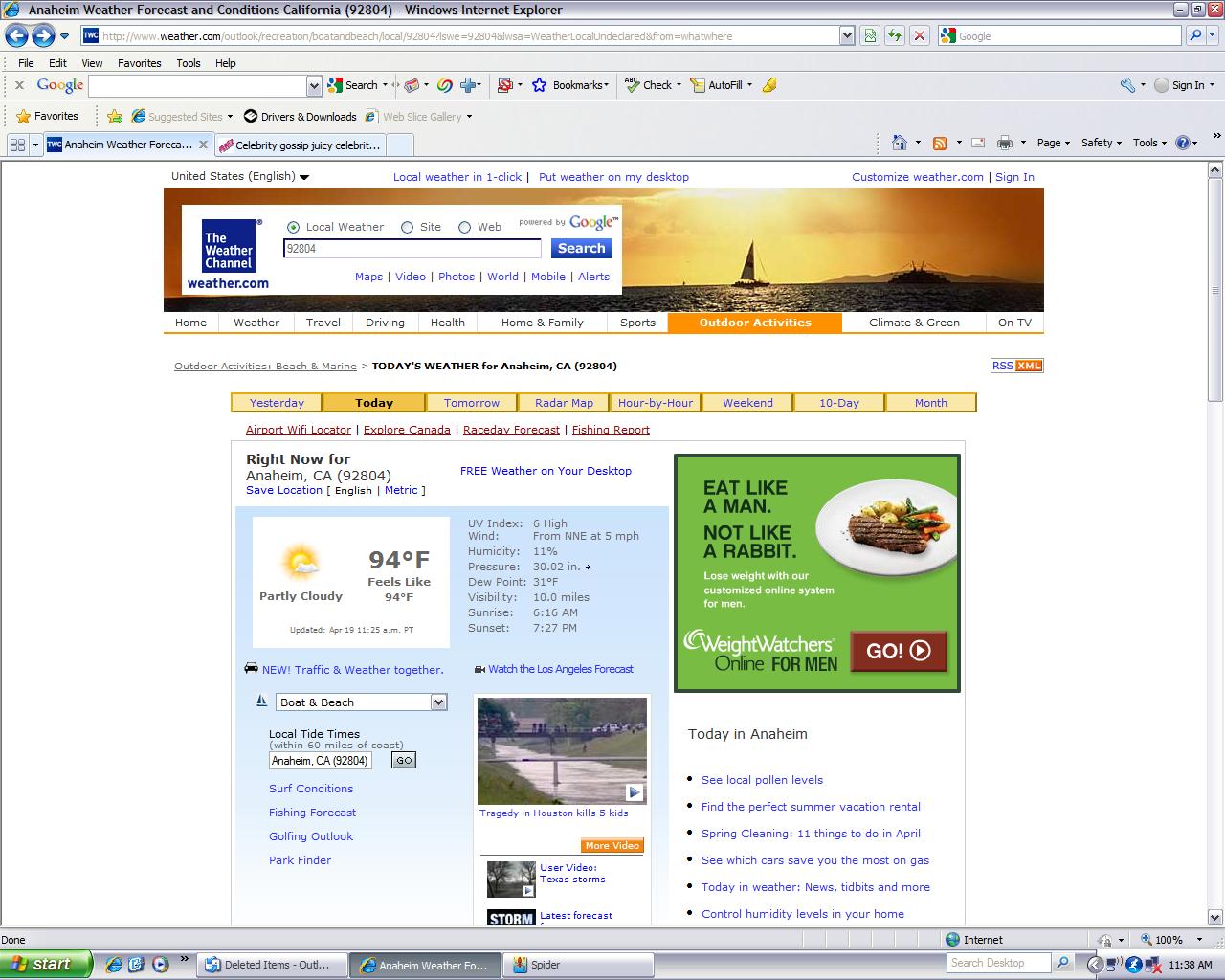Image resolution: width=1225 pixels, height=980 pixels.
Task: Select the Tomorrow forecast tab
Action: click(x=472, y=403)
